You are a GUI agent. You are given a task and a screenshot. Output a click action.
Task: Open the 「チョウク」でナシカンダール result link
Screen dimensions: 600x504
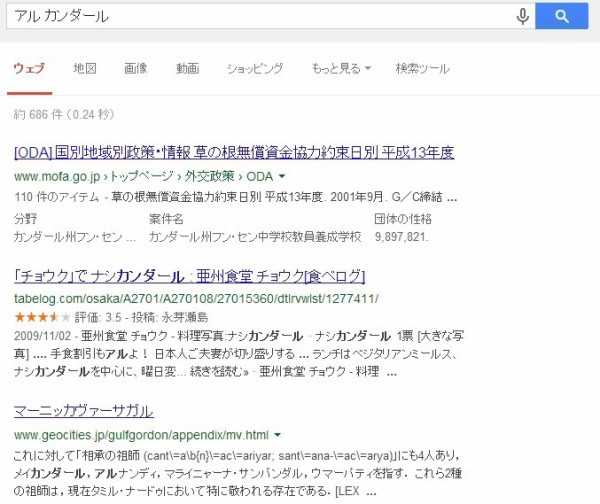click(x=189, y=276)
